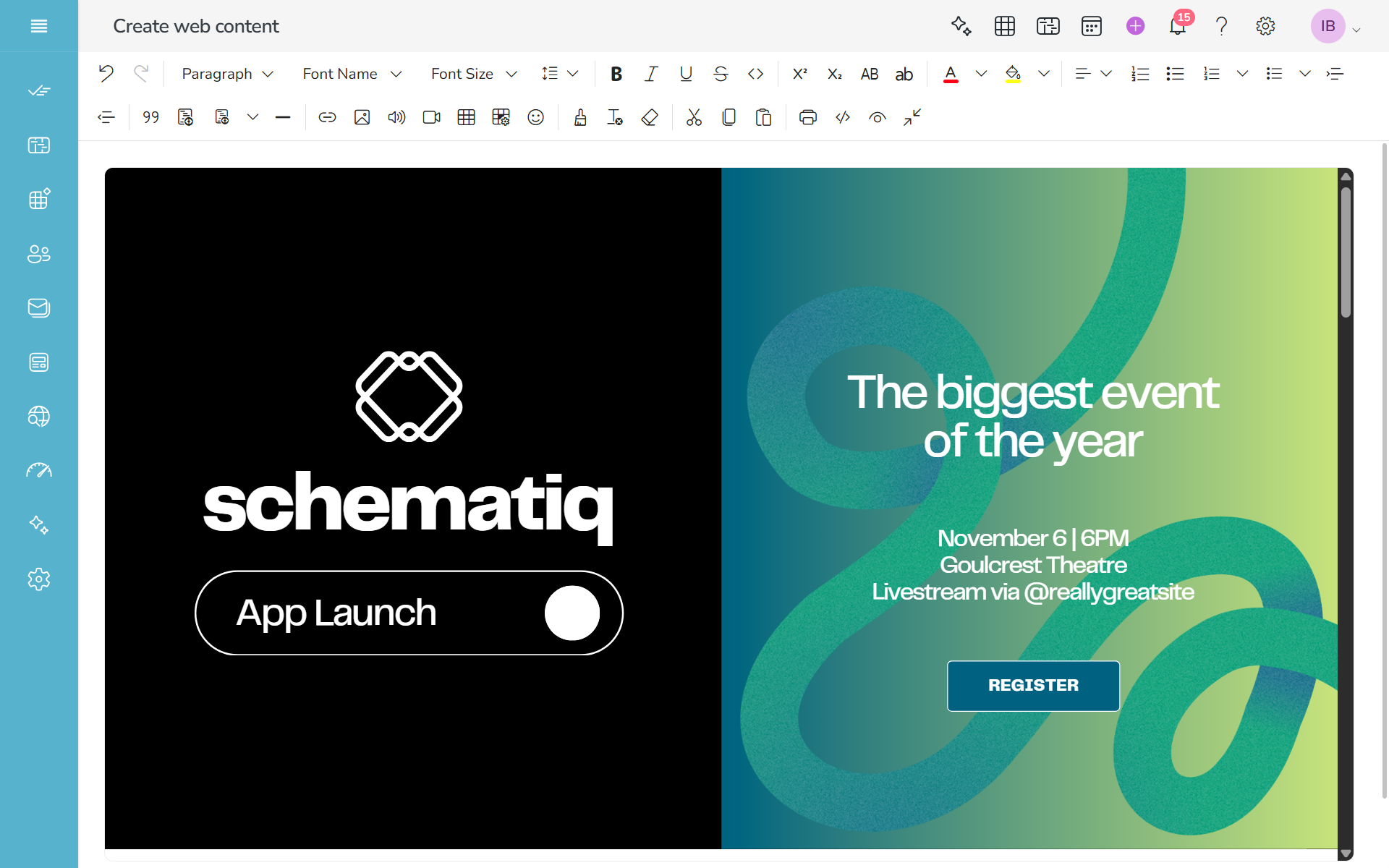Undo the last edit
The height and width of the screenshot is (868, 1389).
tap(106, 74)
